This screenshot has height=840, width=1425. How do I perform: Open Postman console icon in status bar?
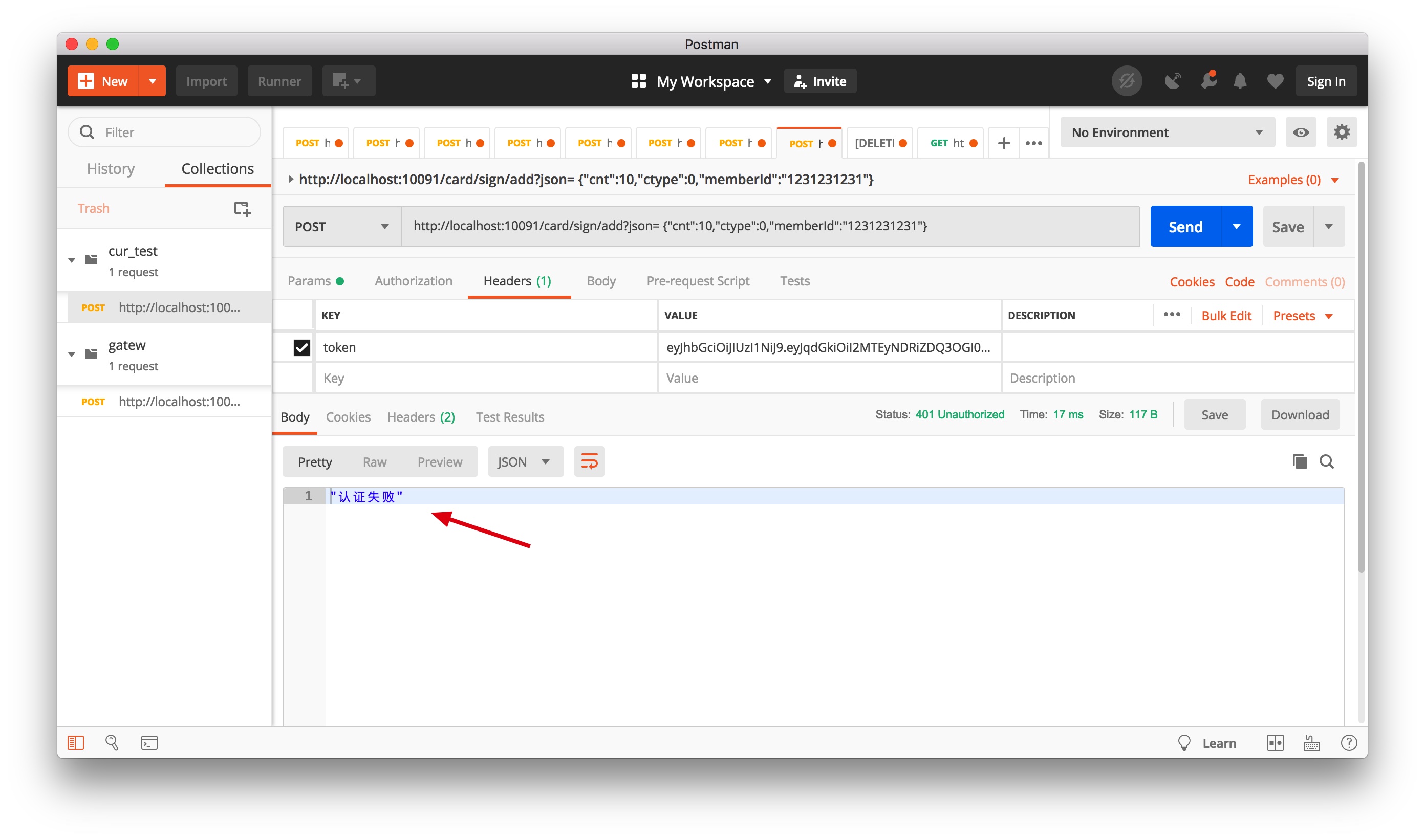149,743
